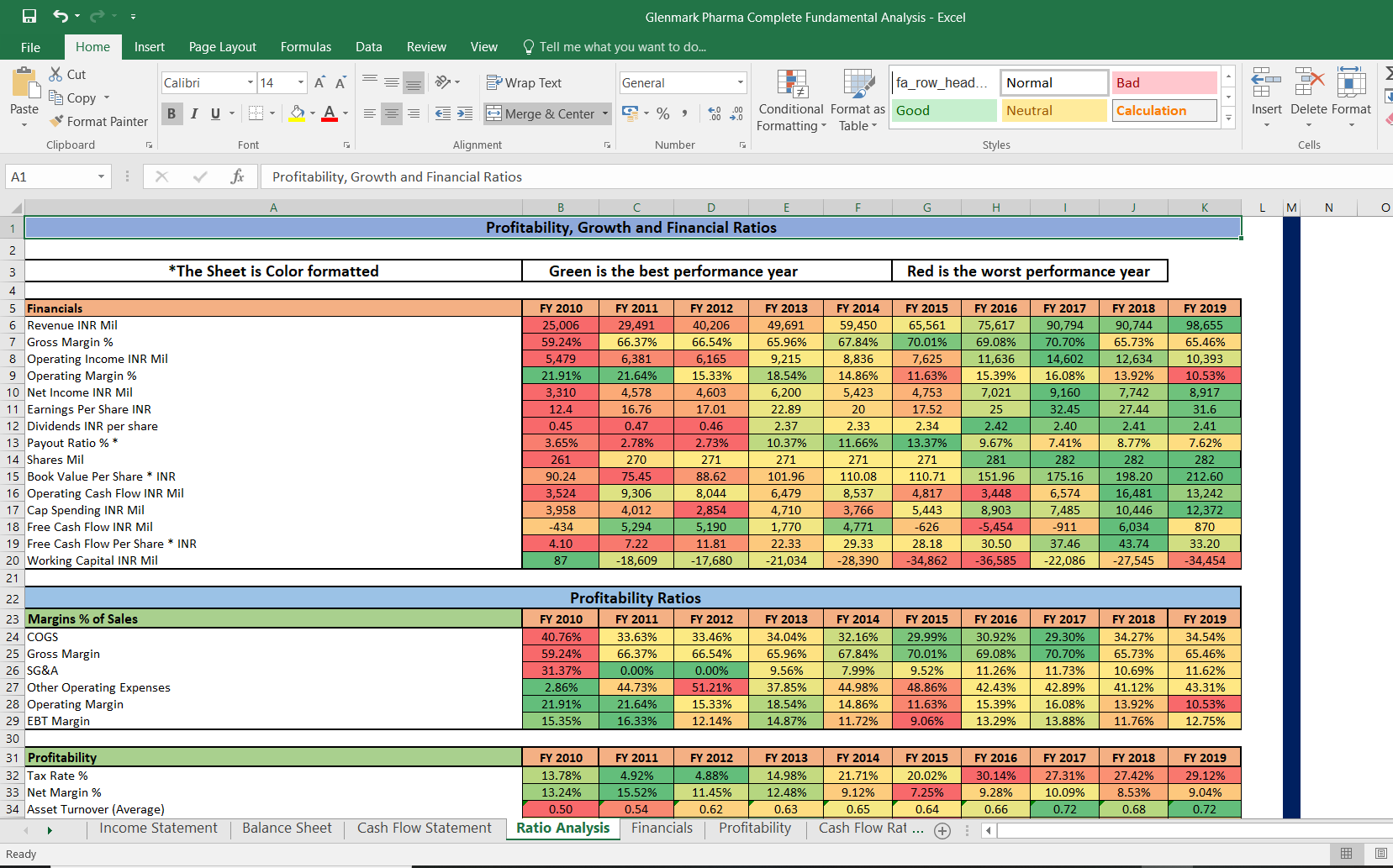Click the Percent Style icon

coord(663,113)
